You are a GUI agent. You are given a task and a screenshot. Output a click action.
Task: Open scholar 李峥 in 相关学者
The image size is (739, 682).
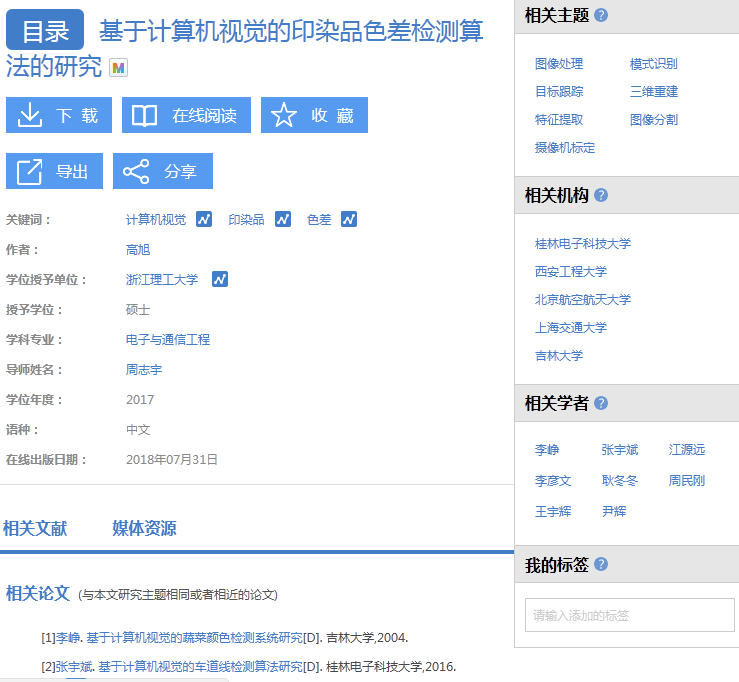pos(547,450)
